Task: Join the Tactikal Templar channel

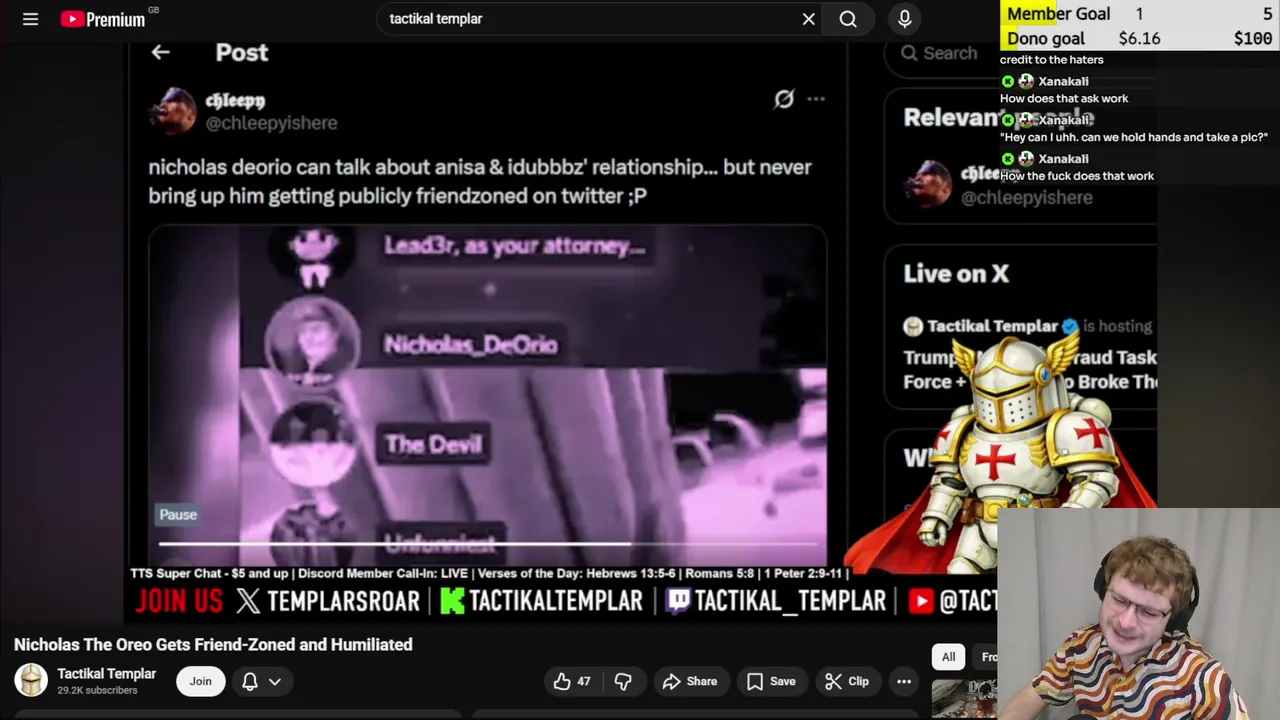Action: 201,681
